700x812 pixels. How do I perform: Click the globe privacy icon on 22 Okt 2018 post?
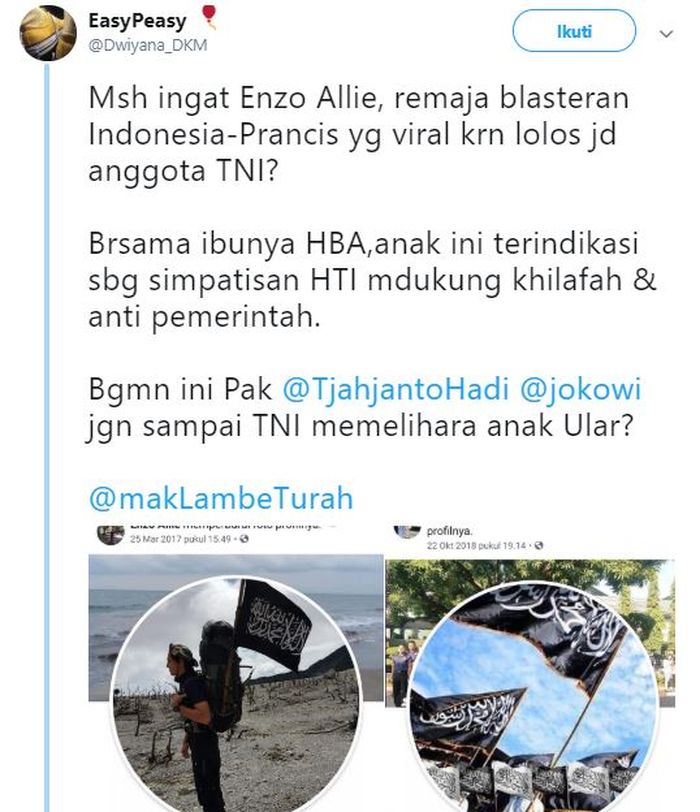pyautogui.click(x=538, y=545)
